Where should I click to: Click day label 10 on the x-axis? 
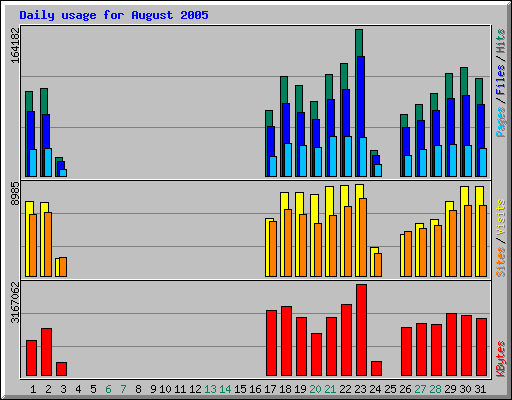coord(165,389)
